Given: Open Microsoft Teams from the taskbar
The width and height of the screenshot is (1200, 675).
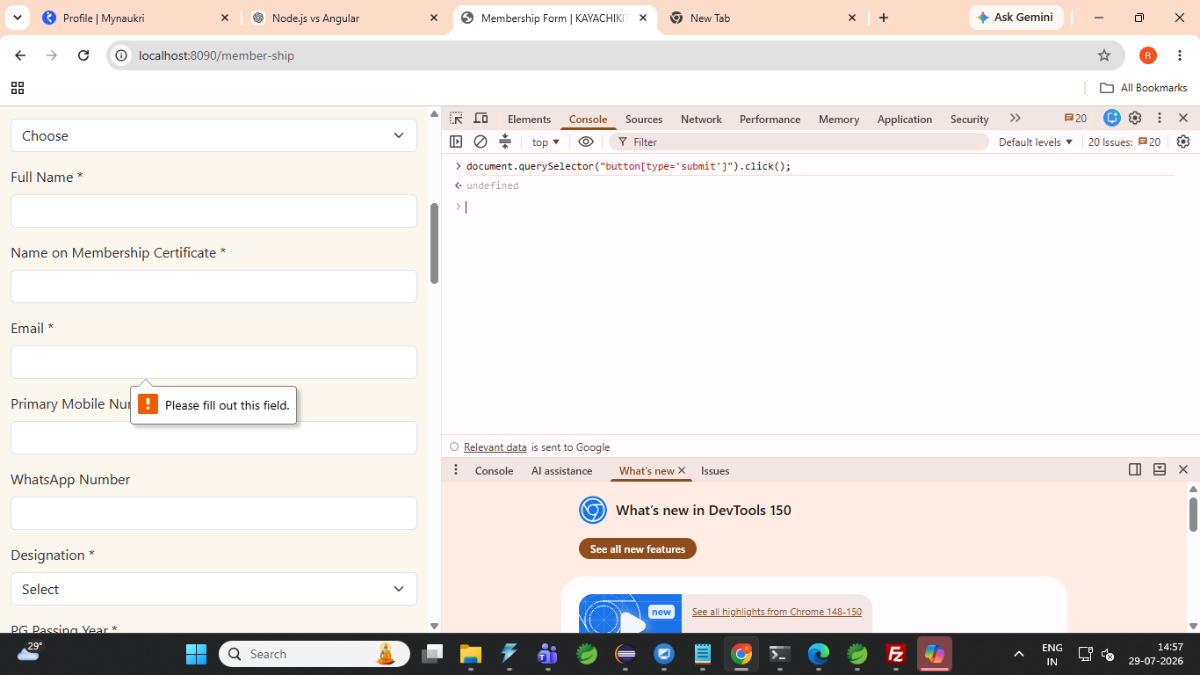Looking at the screenshot, I should (x=547, y=654).
